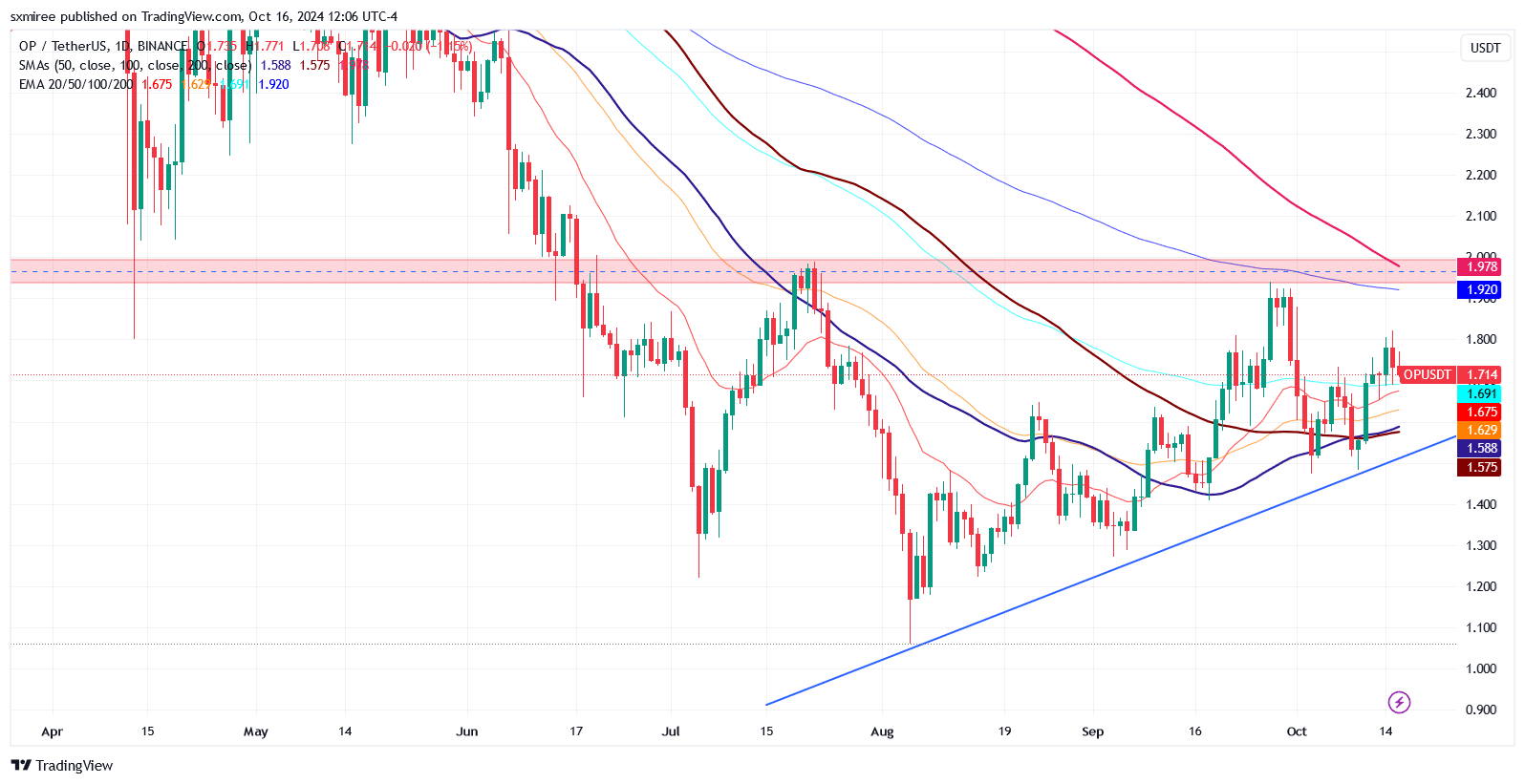Click the purple lightning bolt icon
The image size is (1525, 784).
1399,703
